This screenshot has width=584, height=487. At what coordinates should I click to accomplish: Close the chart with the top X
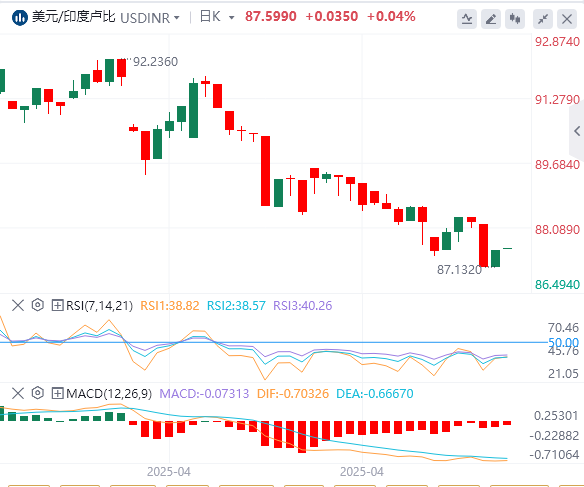567,19
